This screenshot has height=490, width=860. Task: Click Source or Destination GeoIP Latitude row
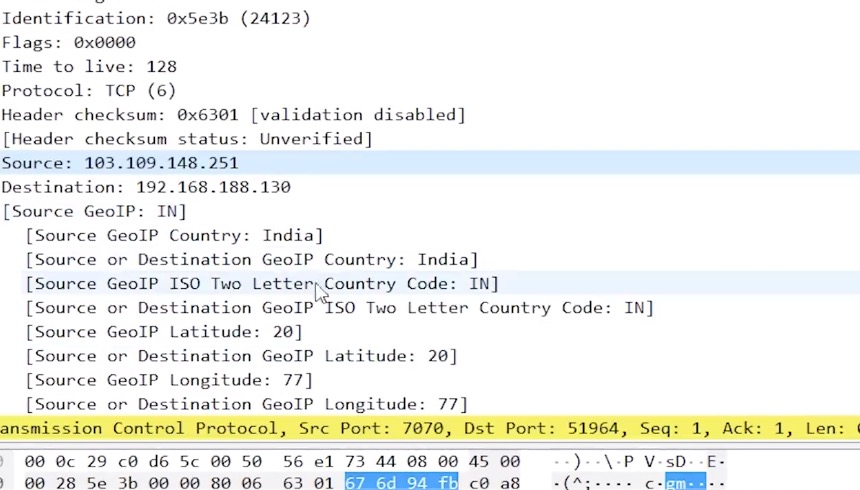(241, 355)
